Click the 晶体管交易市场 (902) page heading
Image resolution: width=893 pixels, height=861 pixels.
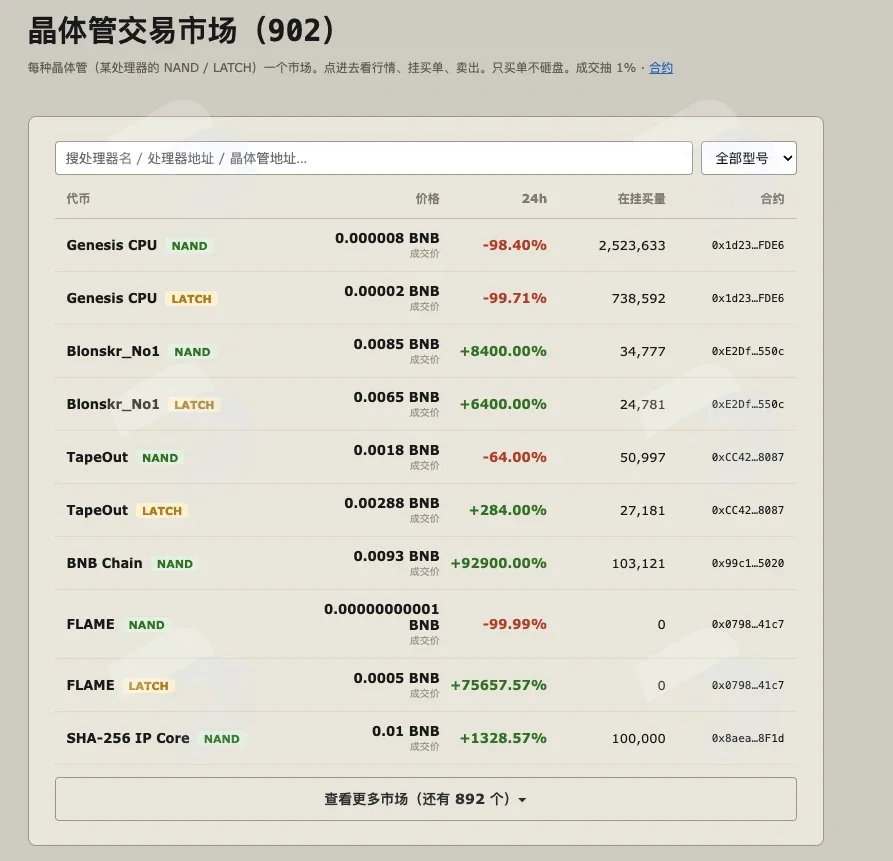point(182,30)
